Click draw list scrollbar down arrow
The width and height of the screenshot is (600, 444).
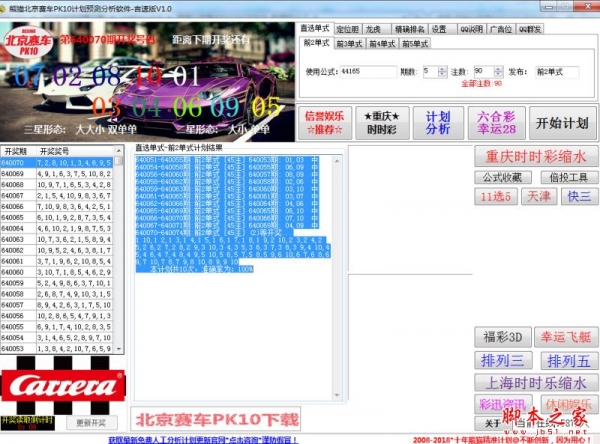(x=119, y=349)
